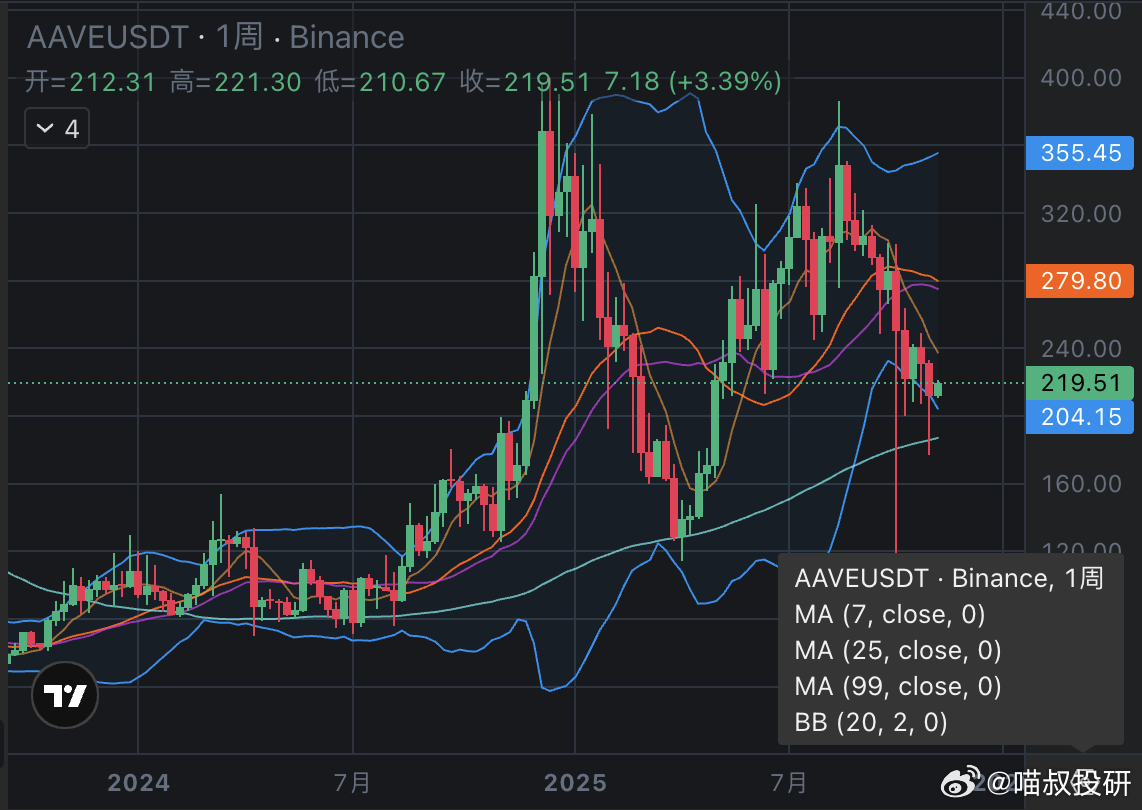Click AAVEUSDT · Binance, 1周 tooltip heading
The width and height of the screenshot is (1142, 810).
tap(949, 578)
